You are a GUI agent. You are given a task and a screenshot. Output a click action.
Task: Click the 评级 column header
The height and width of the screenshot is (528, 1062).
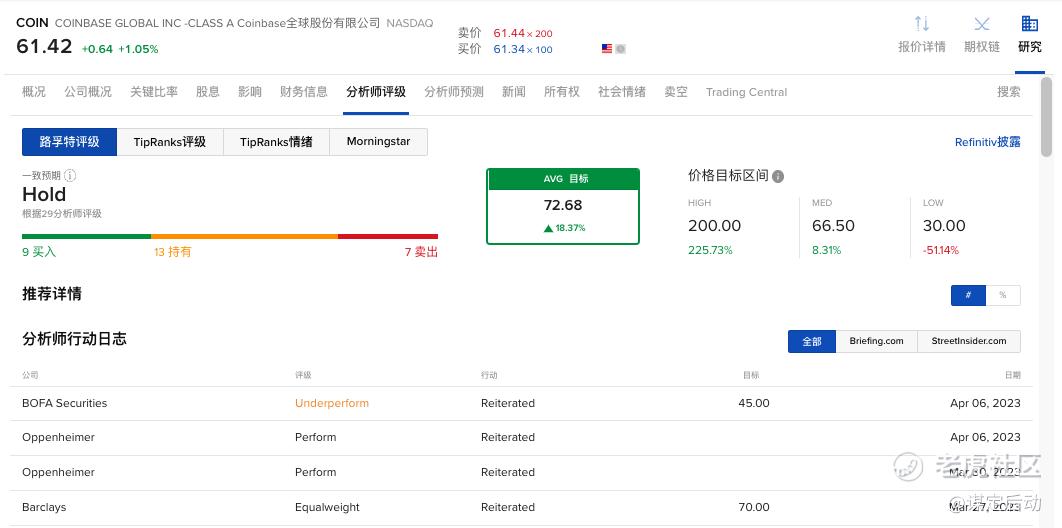[303, 375]
